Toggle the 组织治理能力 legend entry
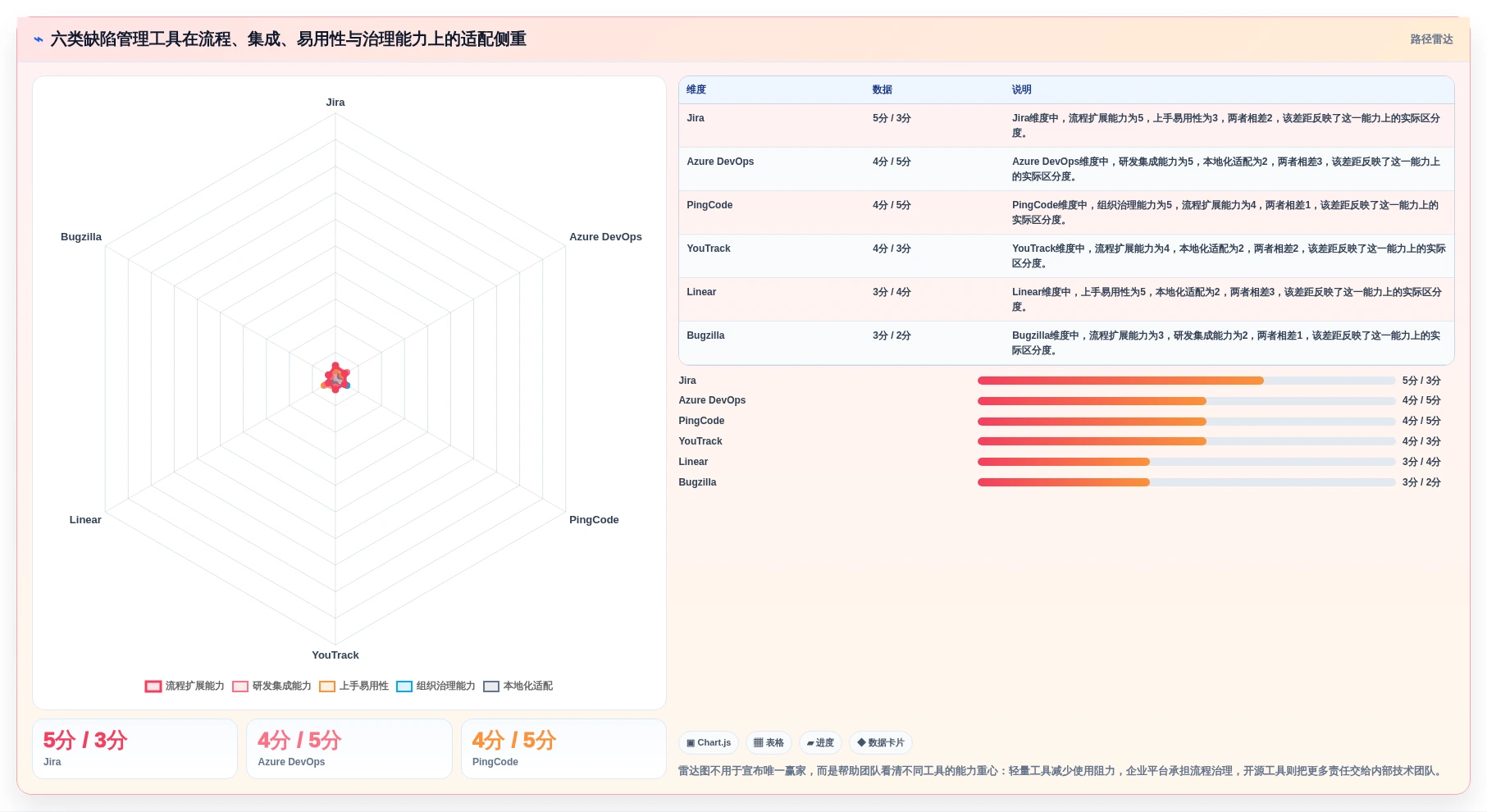Screen dimensions: 1487x812 (436, 687)
